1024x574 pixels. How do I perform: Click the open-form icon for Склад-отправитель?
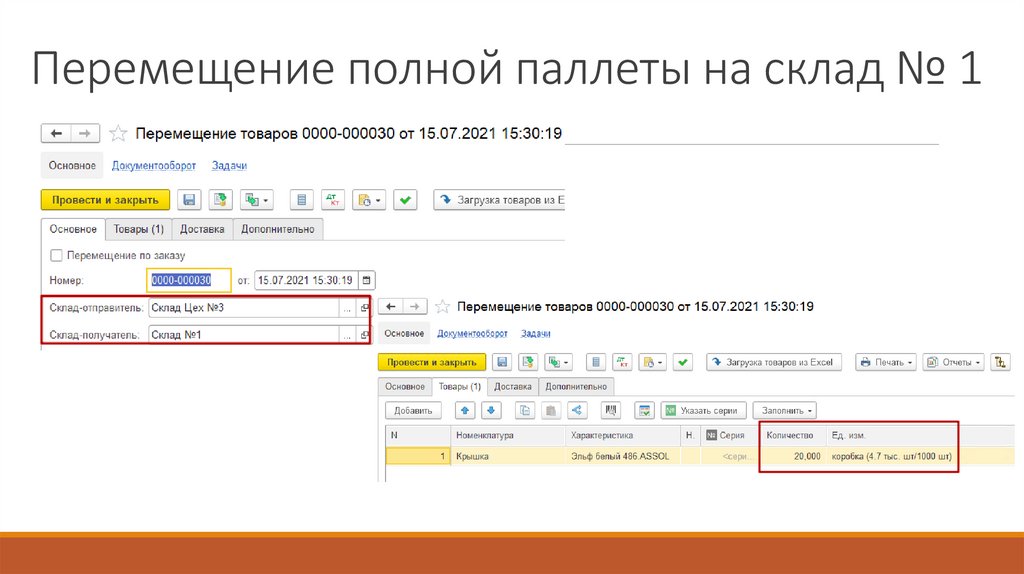(365, 308)
